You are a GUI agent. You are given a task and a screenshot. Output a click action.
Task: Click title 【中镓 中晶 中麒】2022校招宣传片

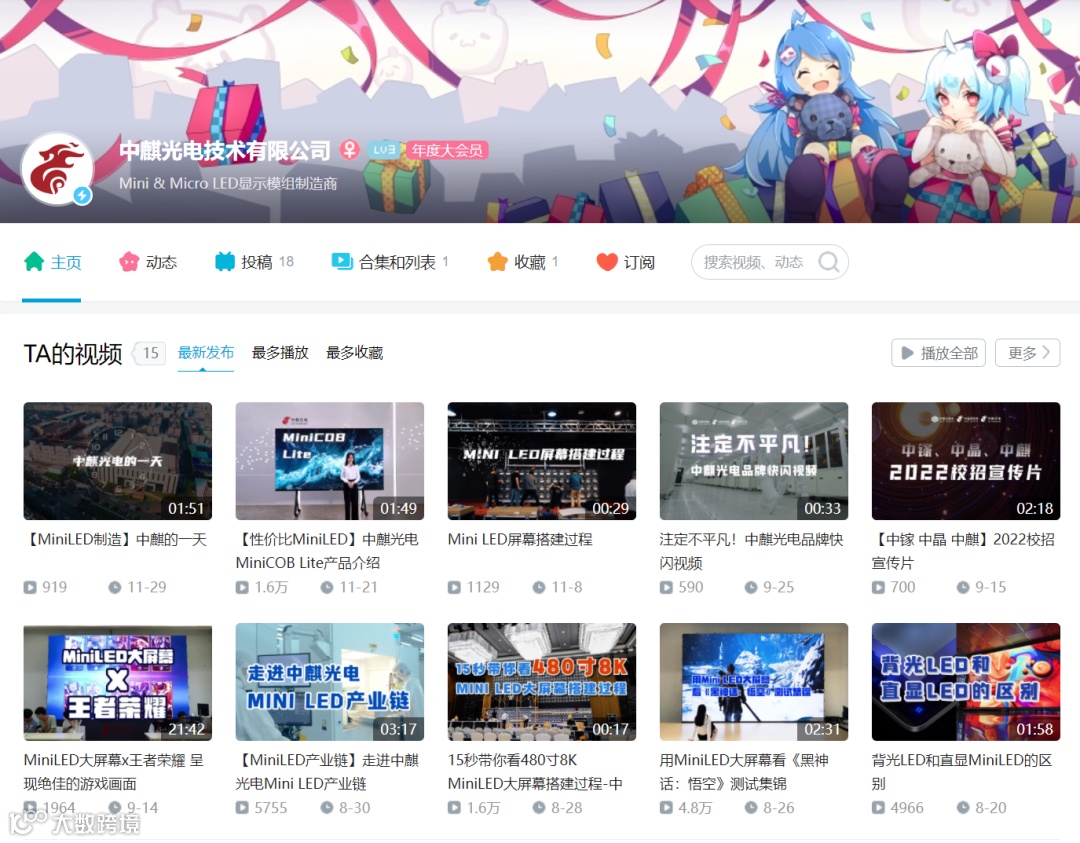coord(964,551)
